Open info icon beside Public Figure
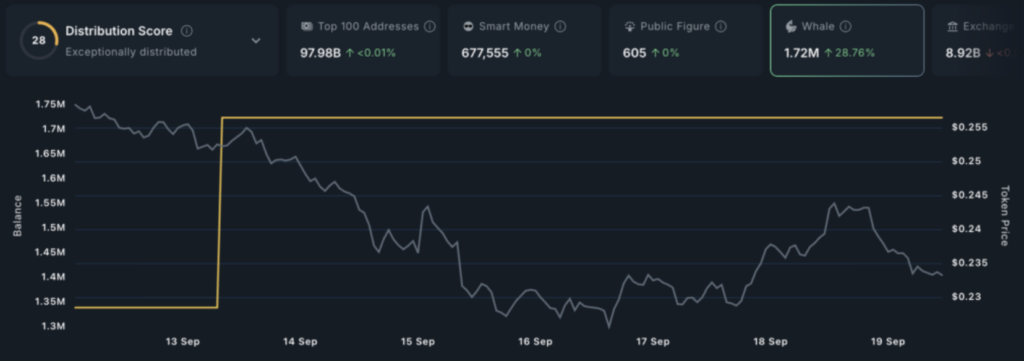The width and height of the screenshot is (1024, 361). pyautogui.click(x=720, y=27)
